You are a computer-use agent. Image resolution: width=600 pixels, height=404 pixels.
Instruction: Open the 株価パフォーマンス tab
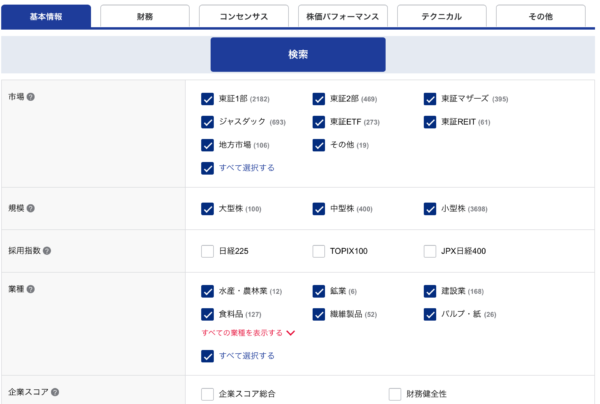(342, 17)
